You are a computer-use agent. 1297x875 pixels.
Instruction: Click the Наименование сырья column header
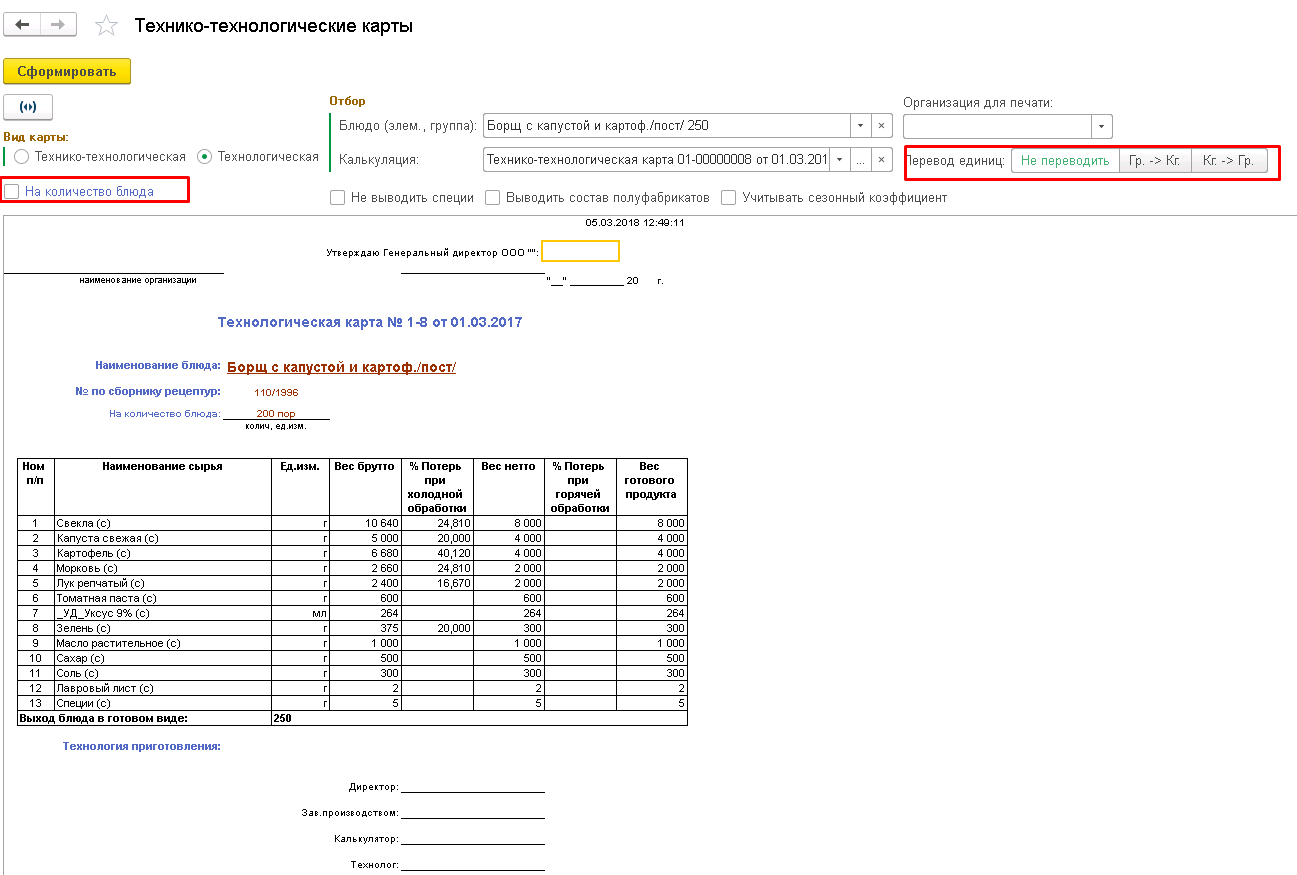163,487
